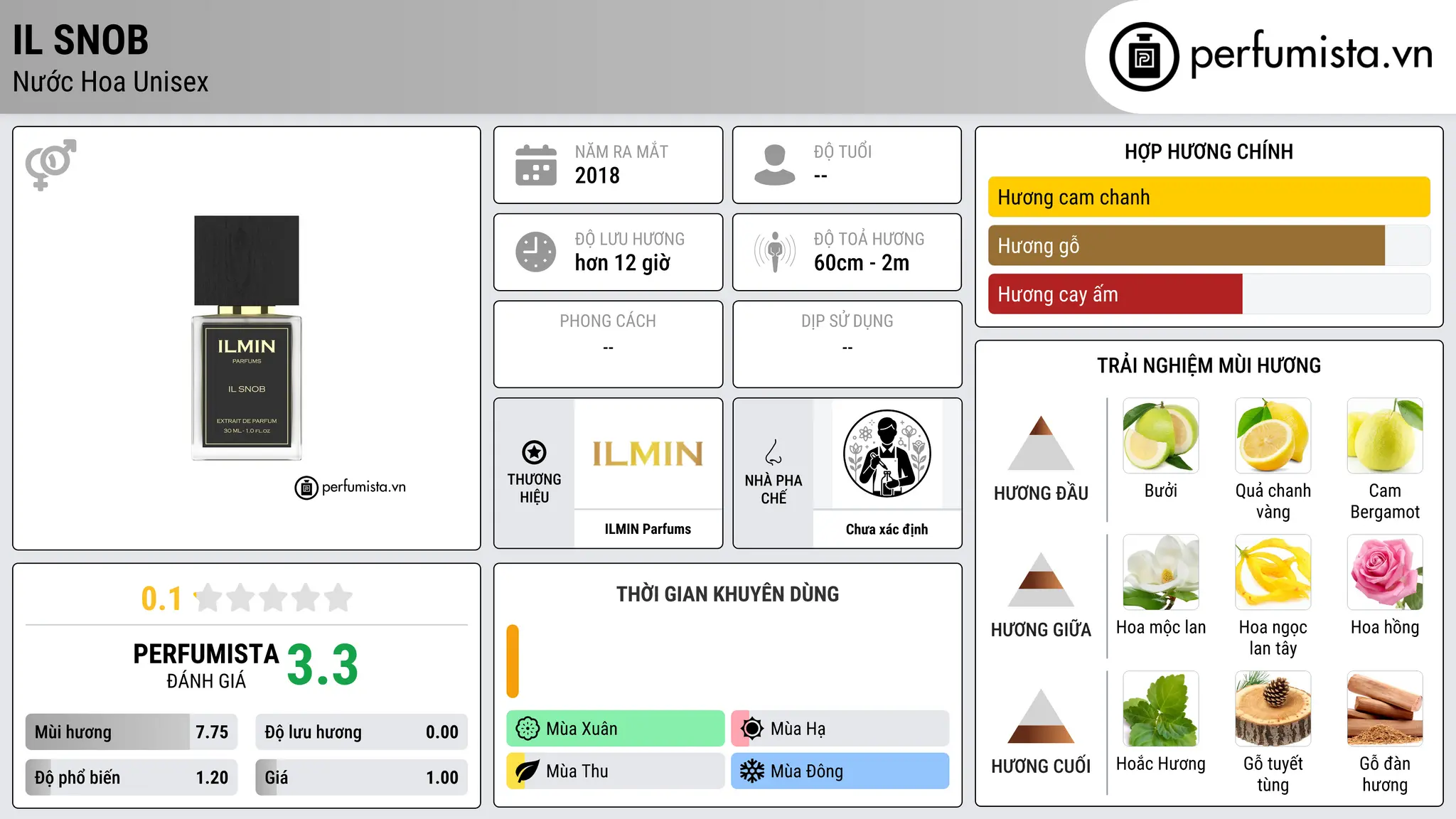Click the Giá 1.00 rating bar
The image size is (1456, 819).
pyautogui.click(x=361, y=777)
